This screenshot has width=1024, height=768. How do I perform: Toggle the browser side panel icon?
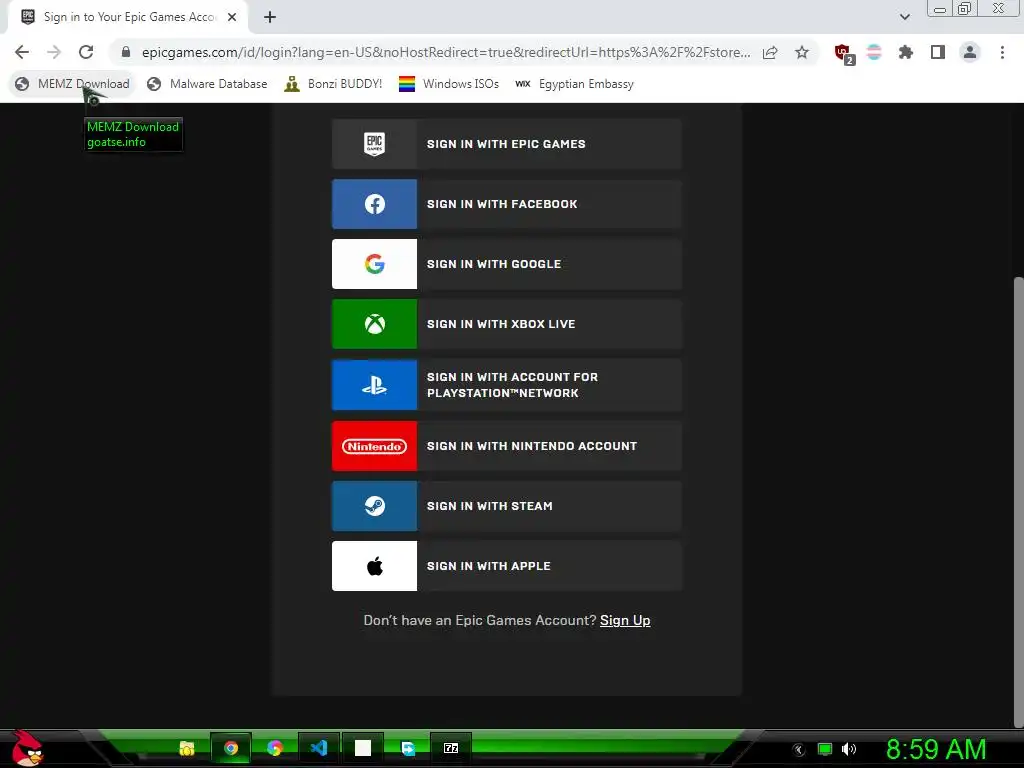(x=938, y=52)
